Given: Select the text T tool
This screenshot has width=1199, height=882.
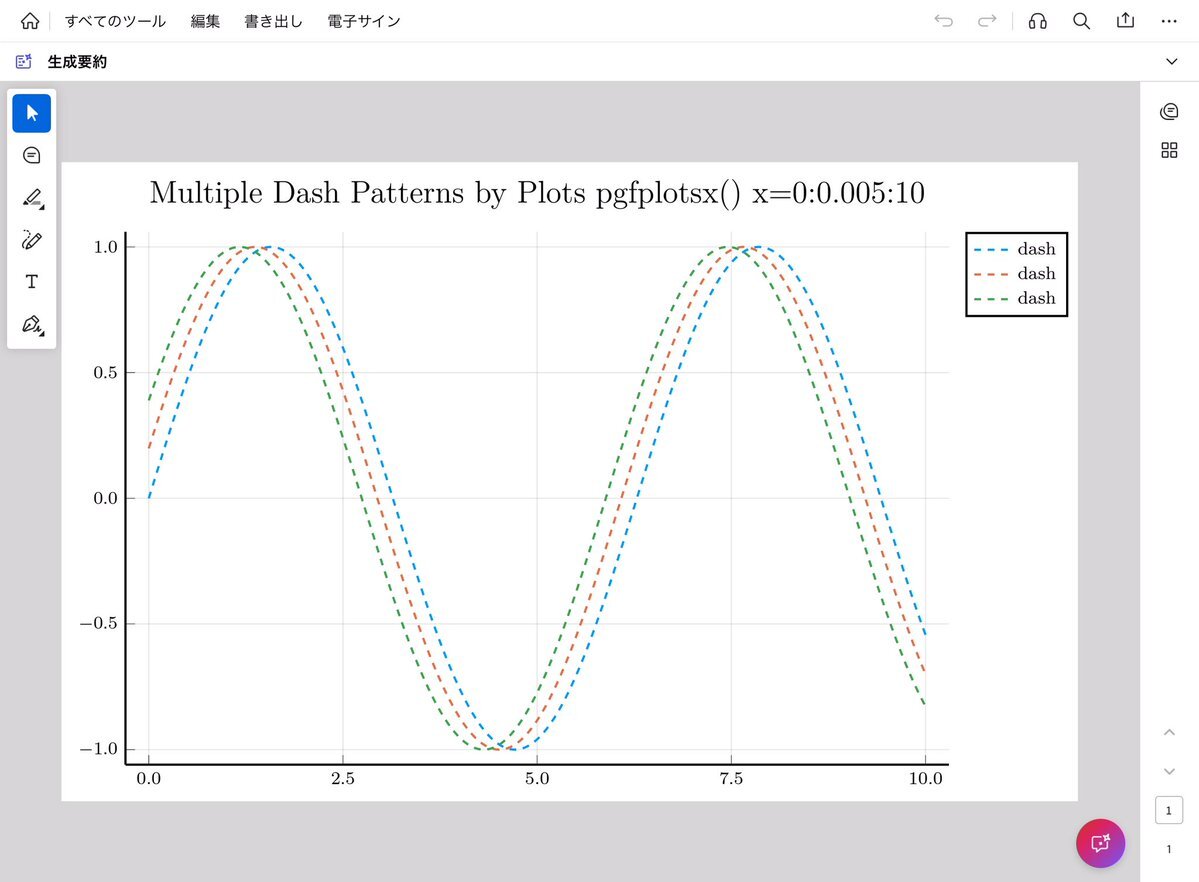Looking at the screenshot, I should [x=31, y=282].
